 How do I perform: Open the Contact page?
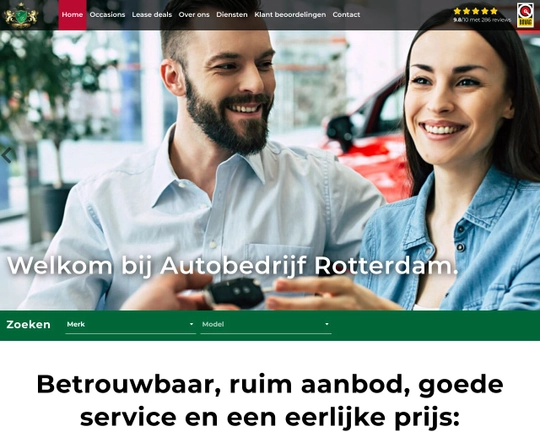346,15
